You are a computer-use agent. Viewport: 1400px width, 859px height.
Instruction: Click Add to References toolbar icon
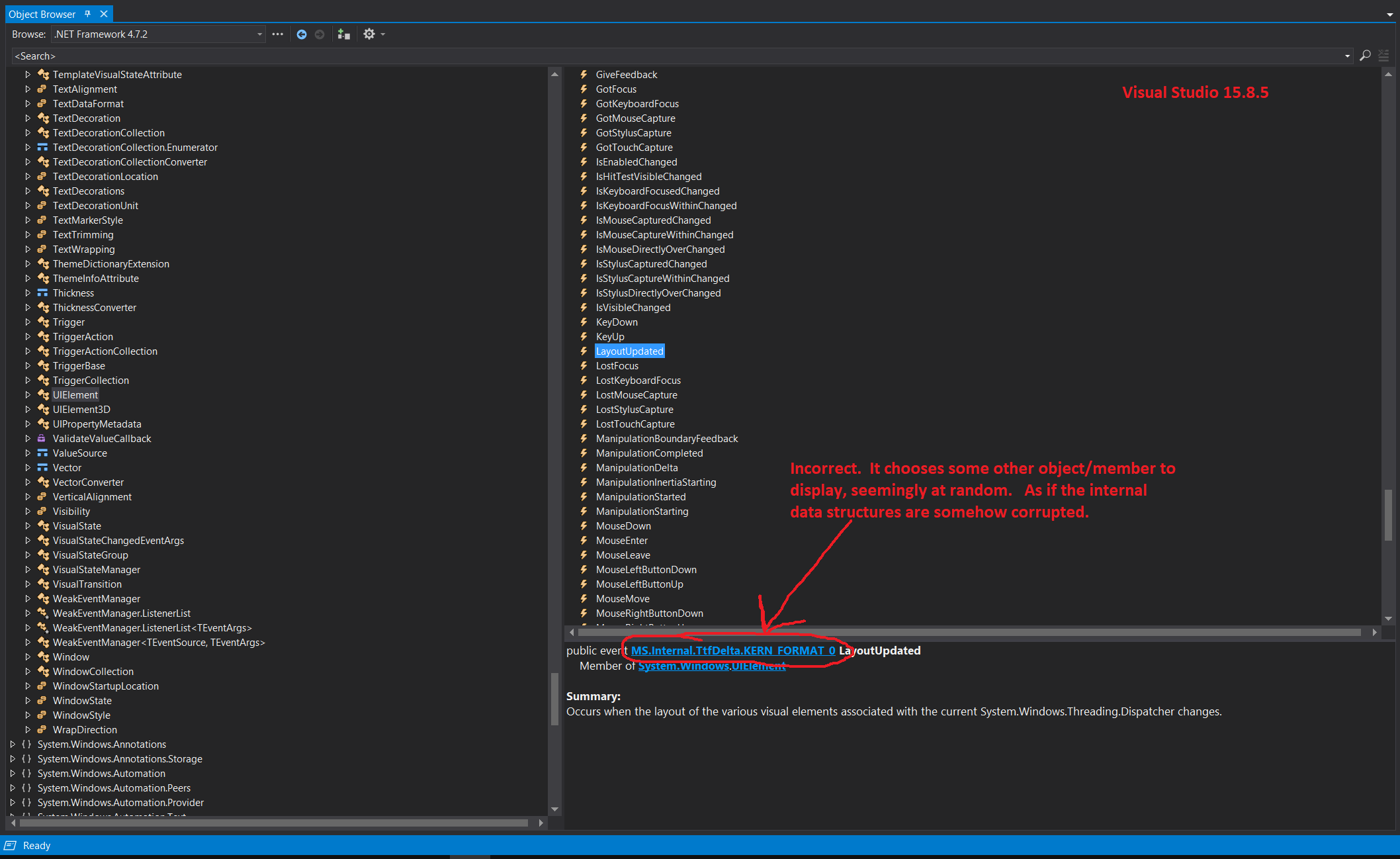[343, 34]
